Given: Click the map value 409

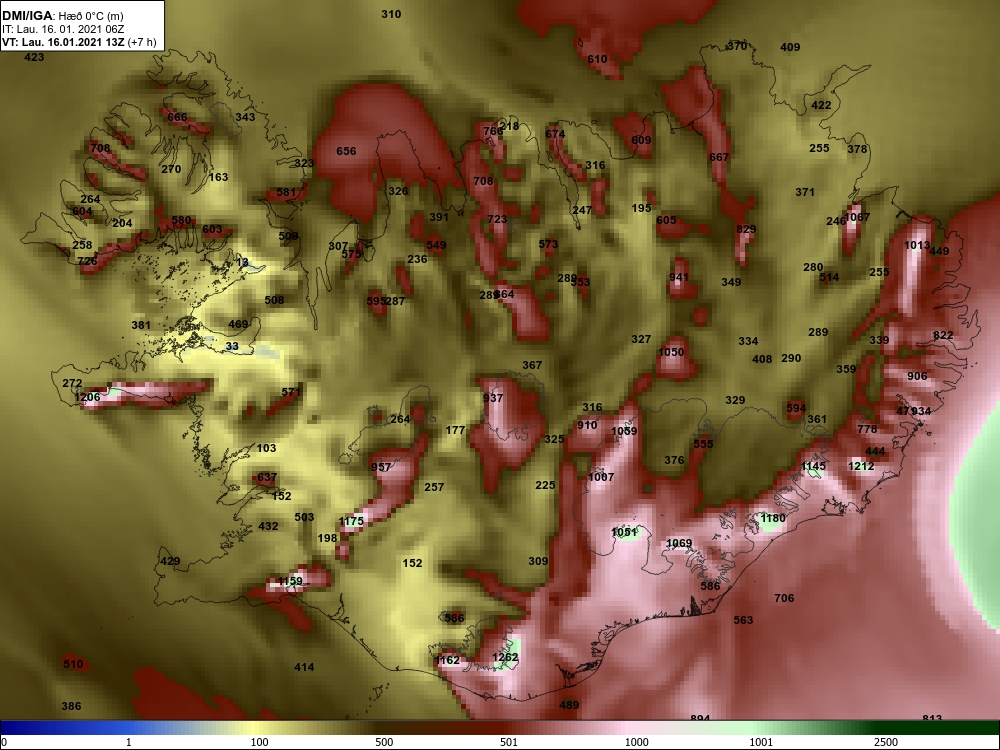Looking at the screenshot, I should [x=790, y=47].
